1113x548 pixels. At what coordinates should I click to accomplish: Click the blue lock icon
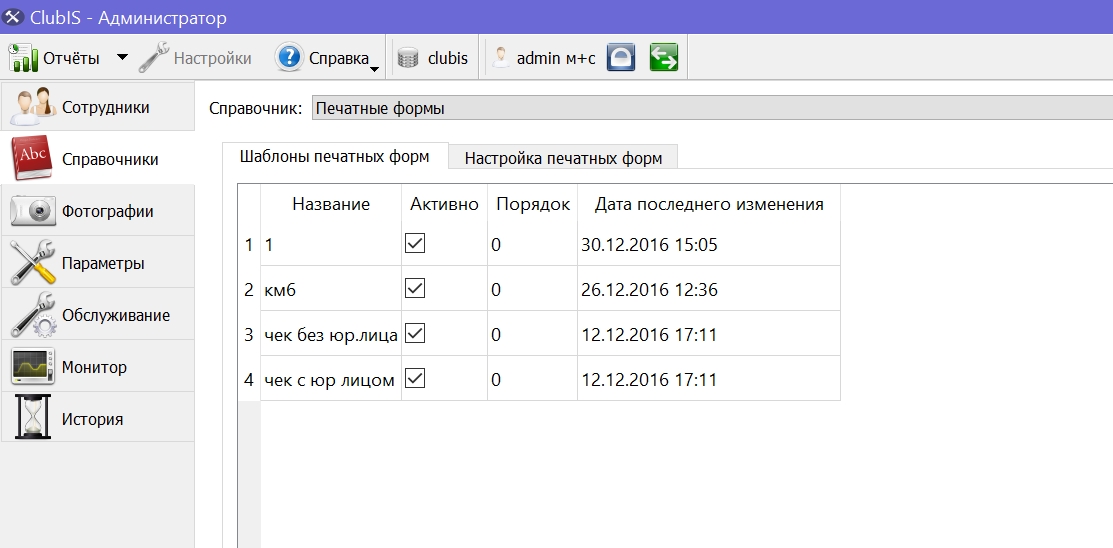620,57
